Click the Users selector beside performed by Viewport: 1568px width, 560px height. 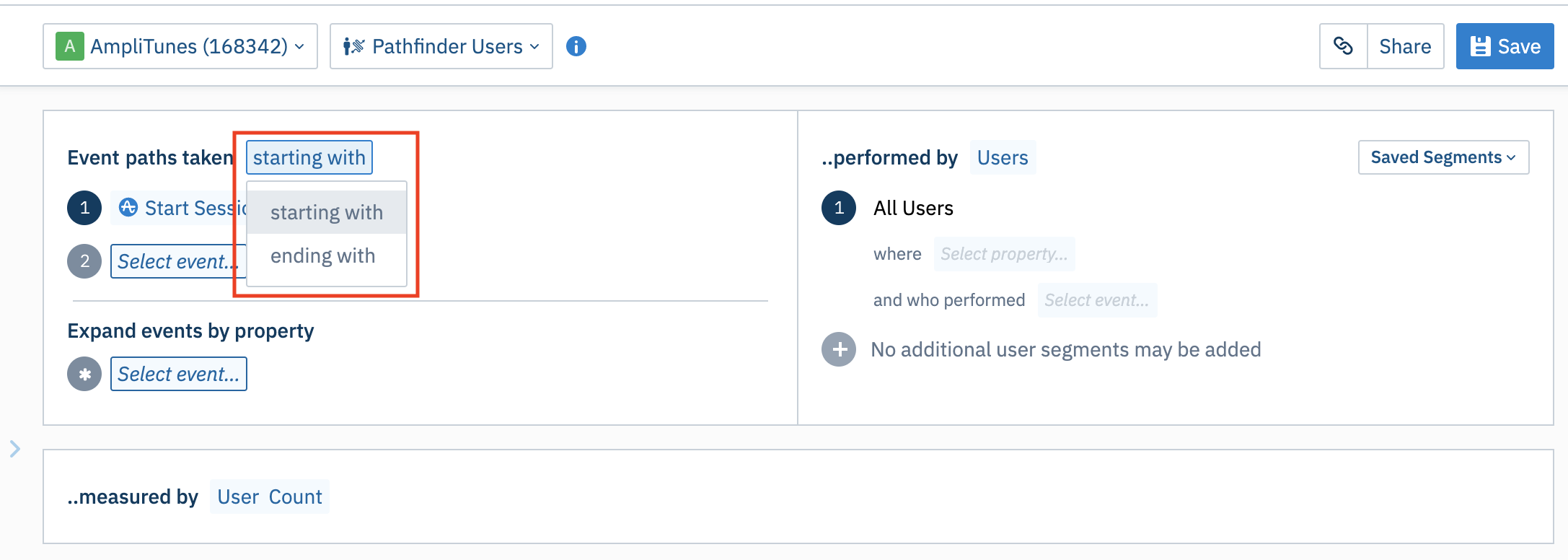[1003, 157]
